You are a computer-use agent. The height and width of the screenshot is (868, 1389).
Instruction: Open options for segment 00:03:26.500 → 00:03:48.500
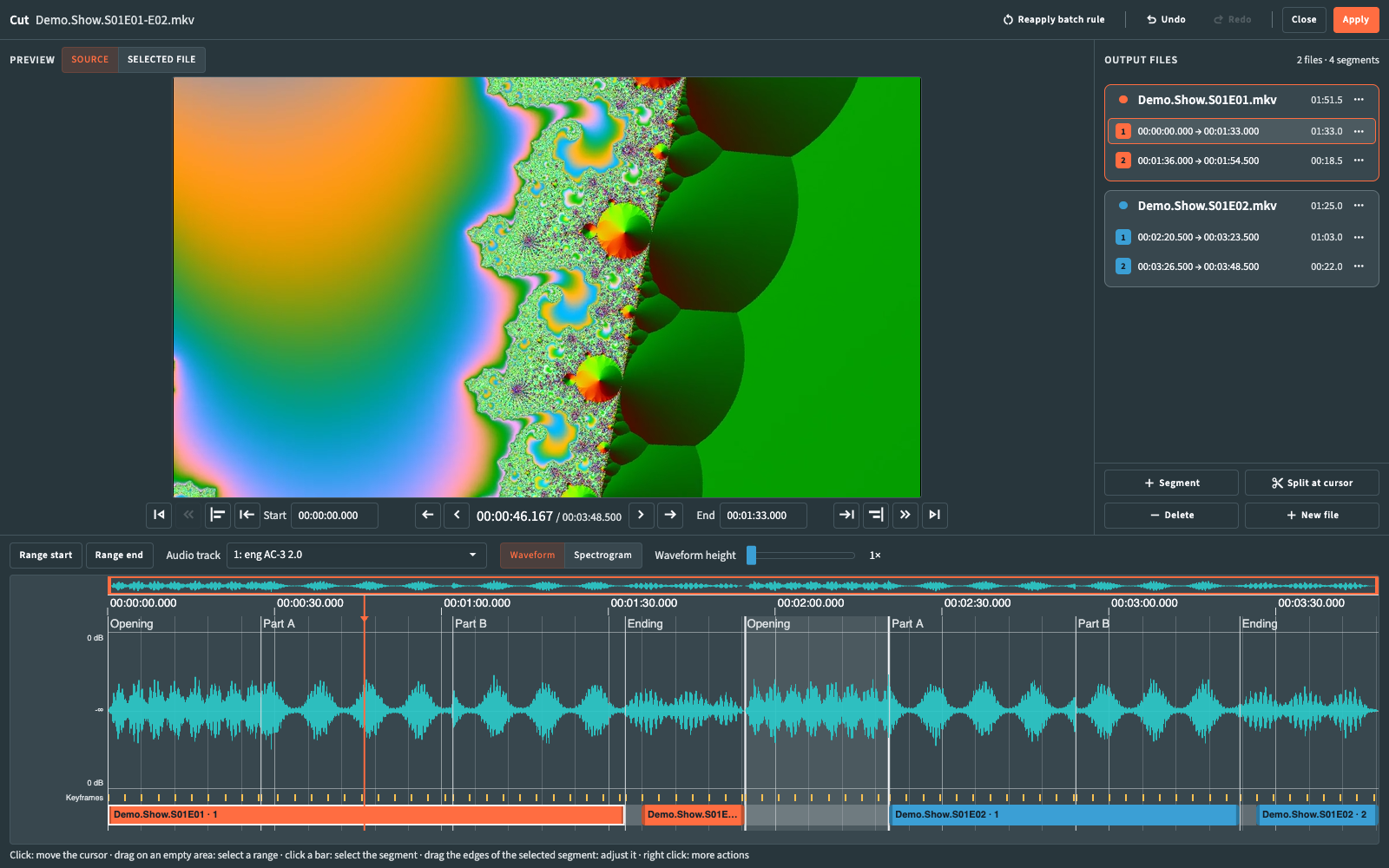(x=1359, y=266)
